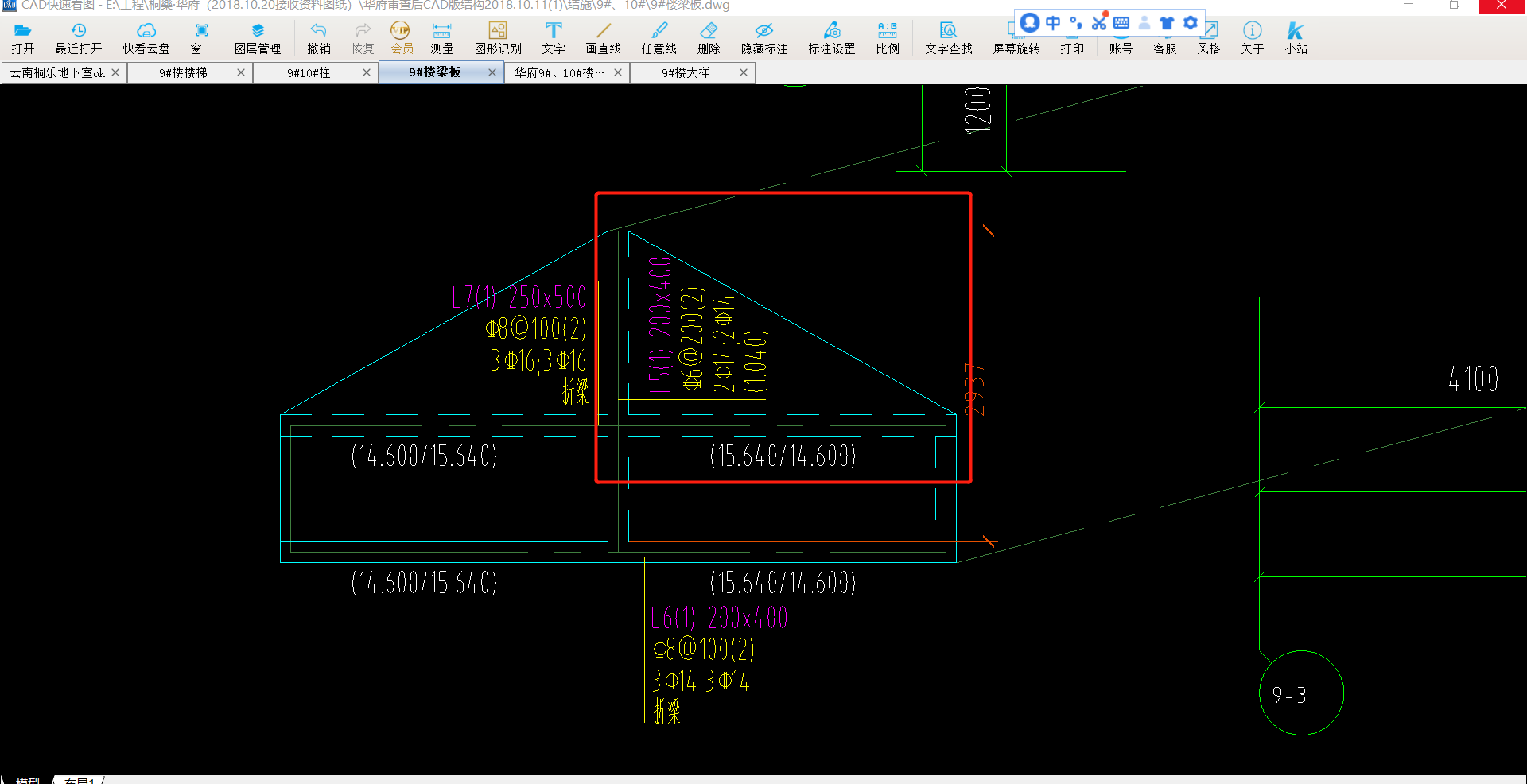Screen dimensions: 1527x784
Task: Close the 9#楼梁板 tab
Action: point(492,72)
